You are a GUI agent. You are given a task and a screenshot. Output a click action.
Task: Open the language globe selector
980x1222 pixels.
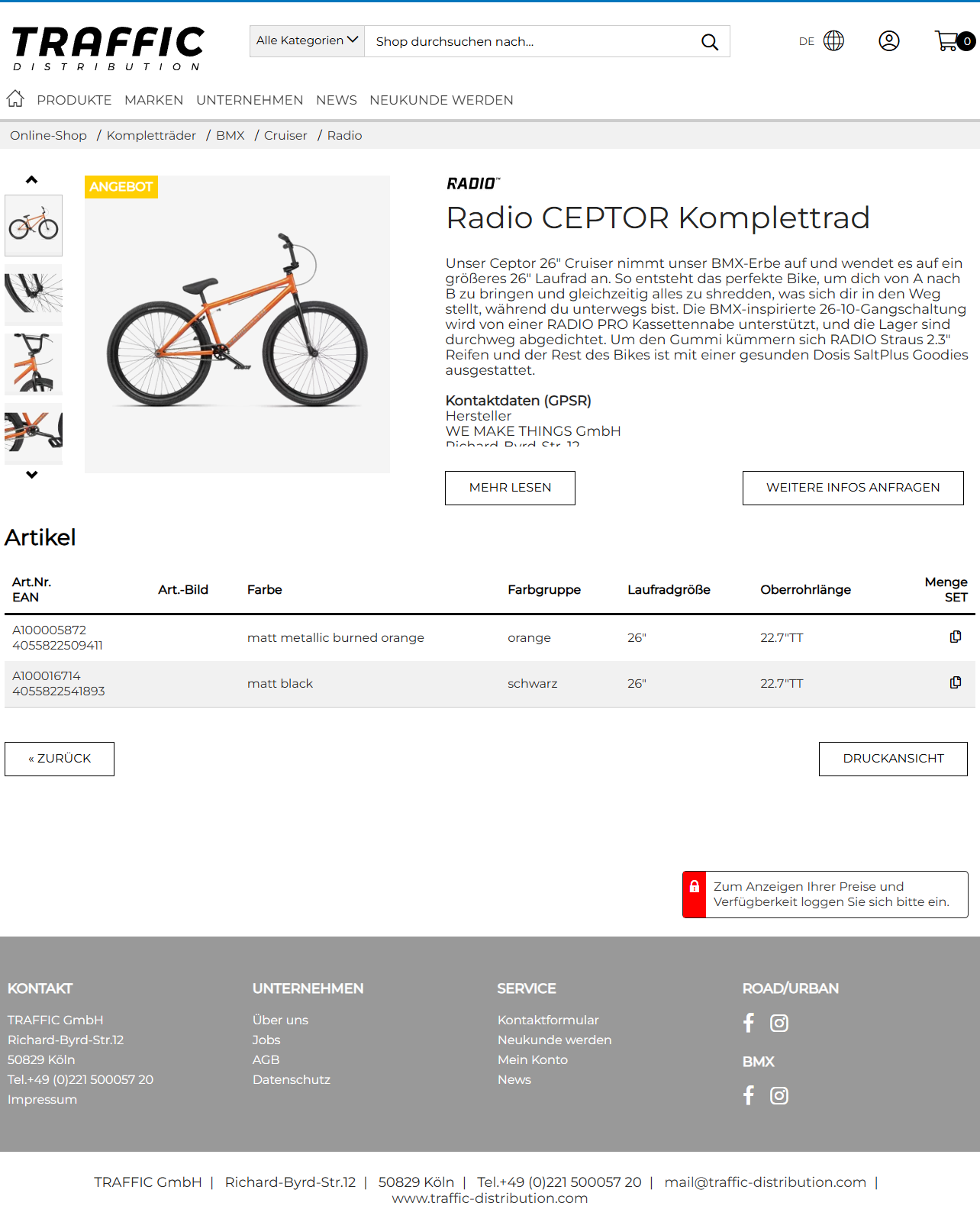pos(833,41)
